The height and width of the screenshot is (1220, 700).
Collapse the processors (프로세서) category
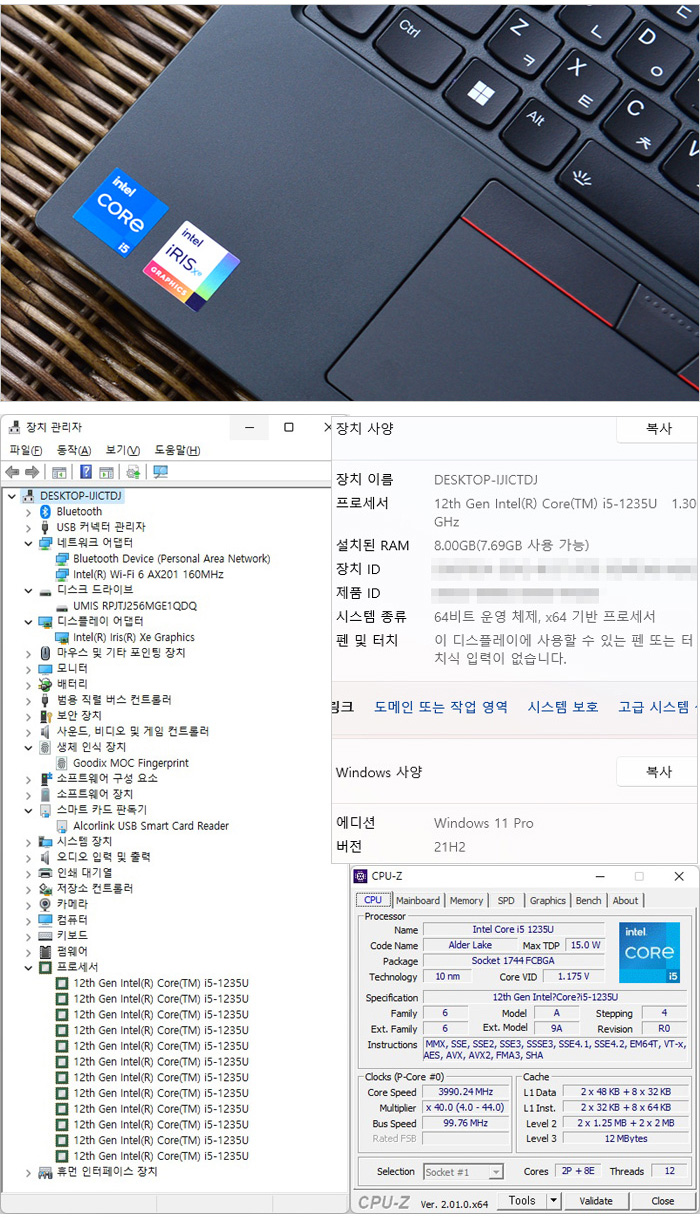[28, 967]
